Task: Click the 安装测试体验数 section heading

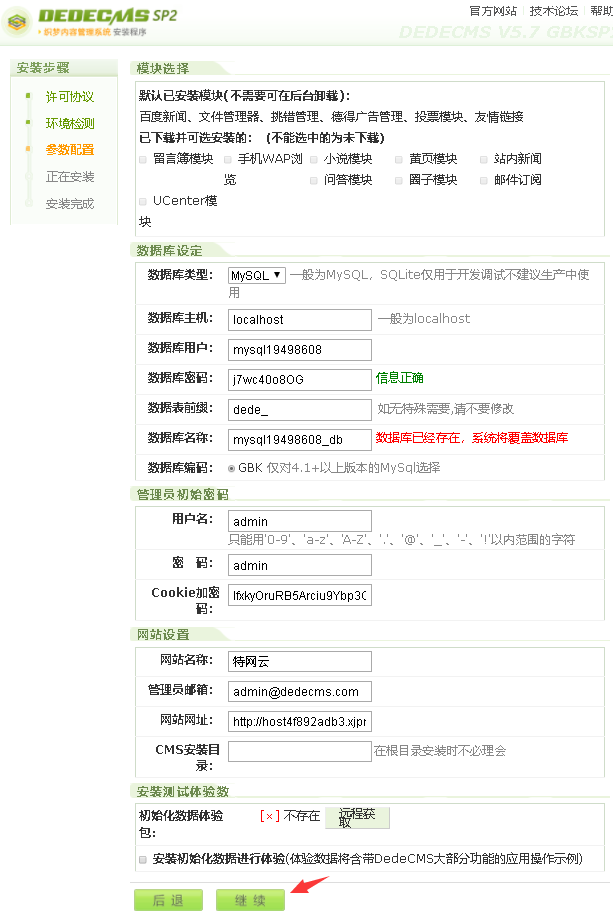Action: [x=182, y=792]
